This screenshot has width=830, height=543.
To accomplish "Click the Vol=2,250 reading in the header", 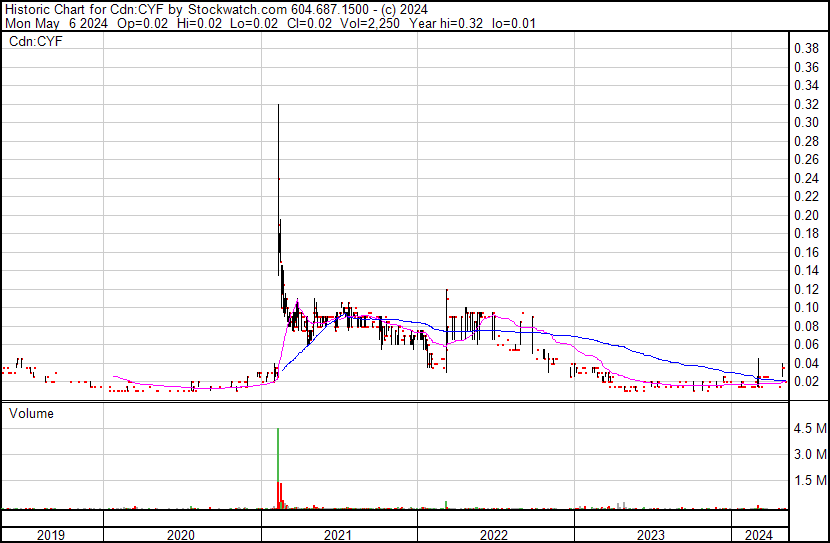I will (370, 23).
